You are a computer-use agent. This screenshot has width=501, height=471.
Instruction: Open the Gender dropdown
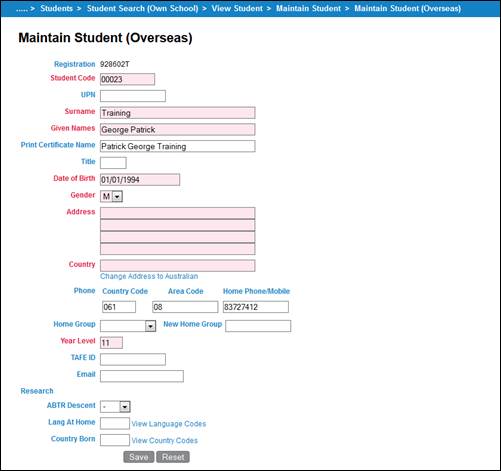click(x=111, y=196)
